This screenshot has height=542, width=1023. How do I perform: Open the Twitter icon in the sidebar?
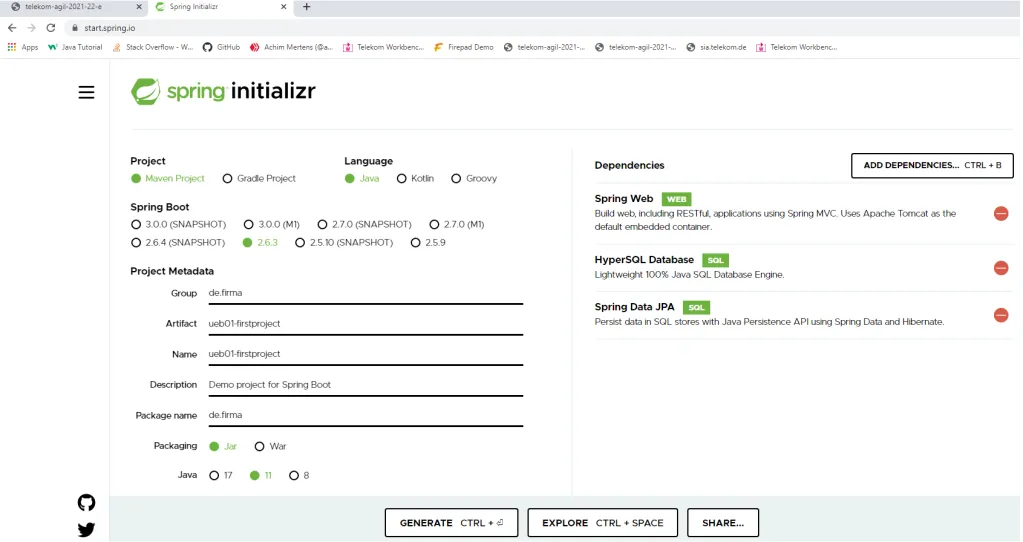(86, 530)
